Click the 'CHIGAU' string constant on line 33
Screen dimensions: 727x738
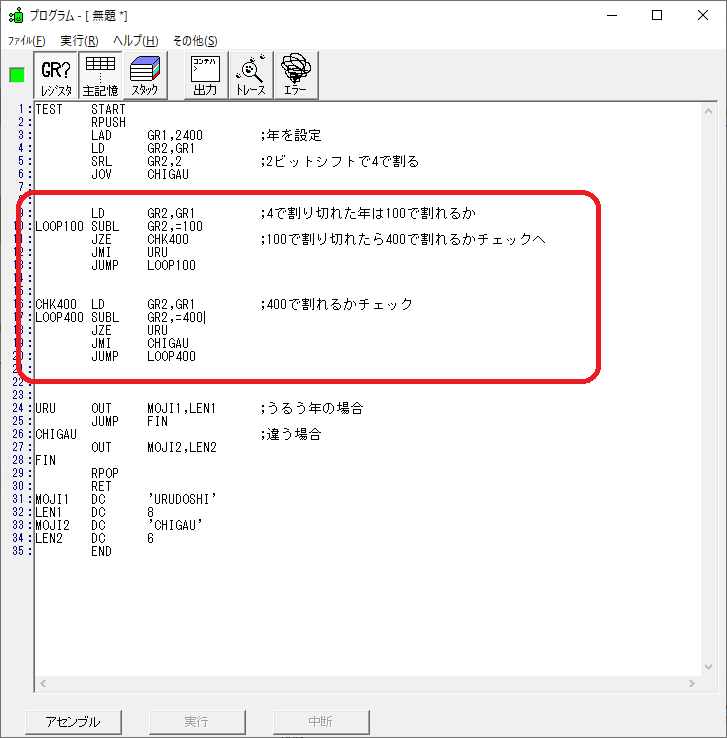point(175,526)
